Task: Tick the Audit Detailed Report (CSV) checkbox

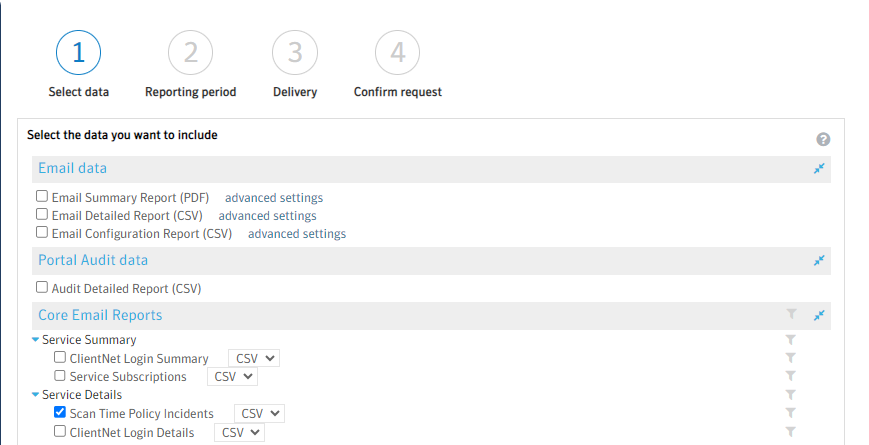Action: (x=42, y=288)
